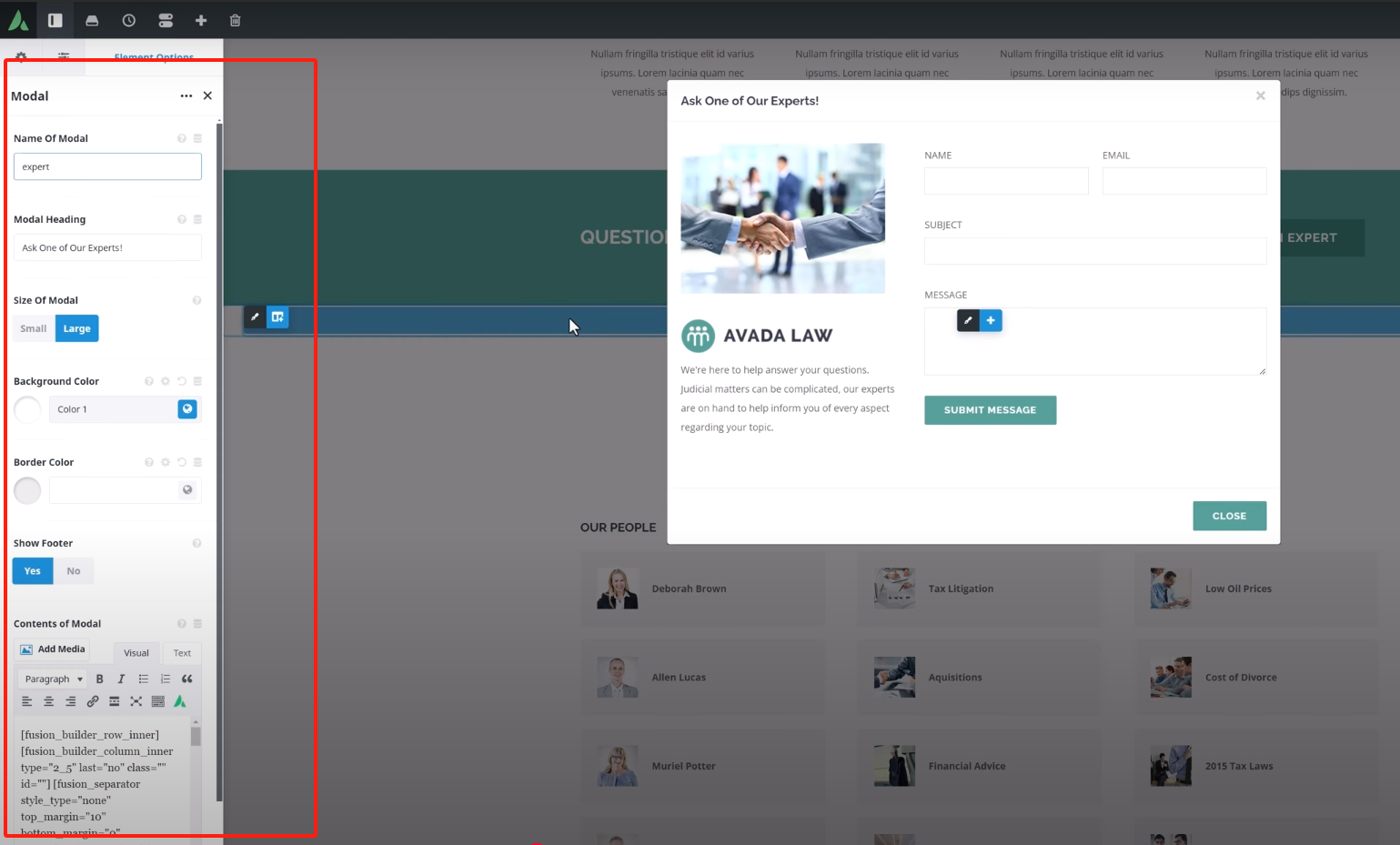Viewport: 1400px width, 845px height.
Task: Click the Border Color swatch circle
Action: [x=27, y=490]
